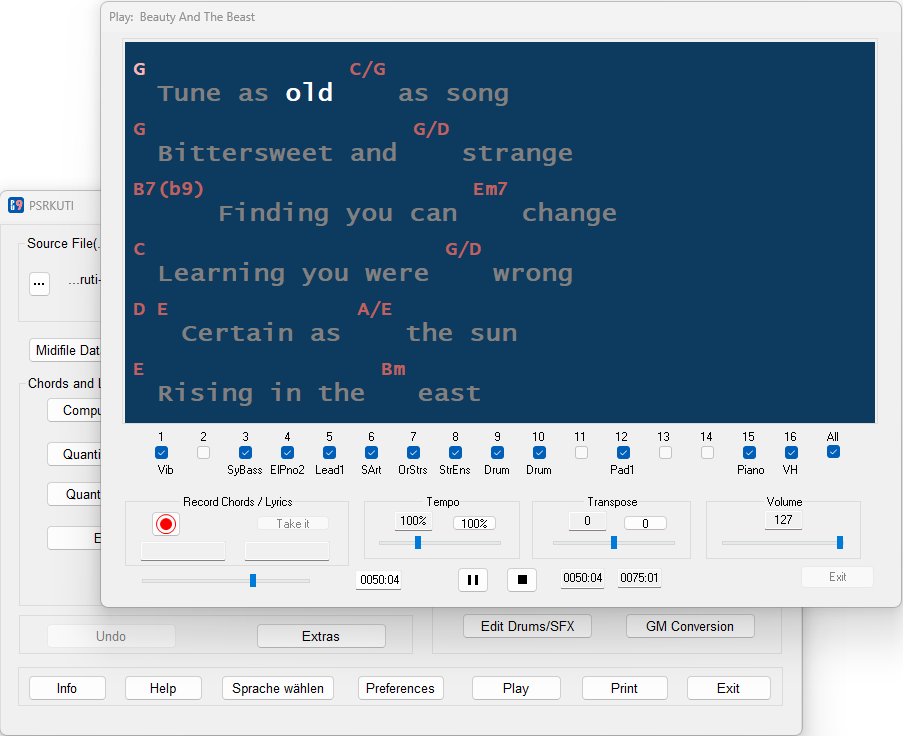Click the PSRKUTI logo icon
The image size is (903, 736).
(x=15, y=205)
